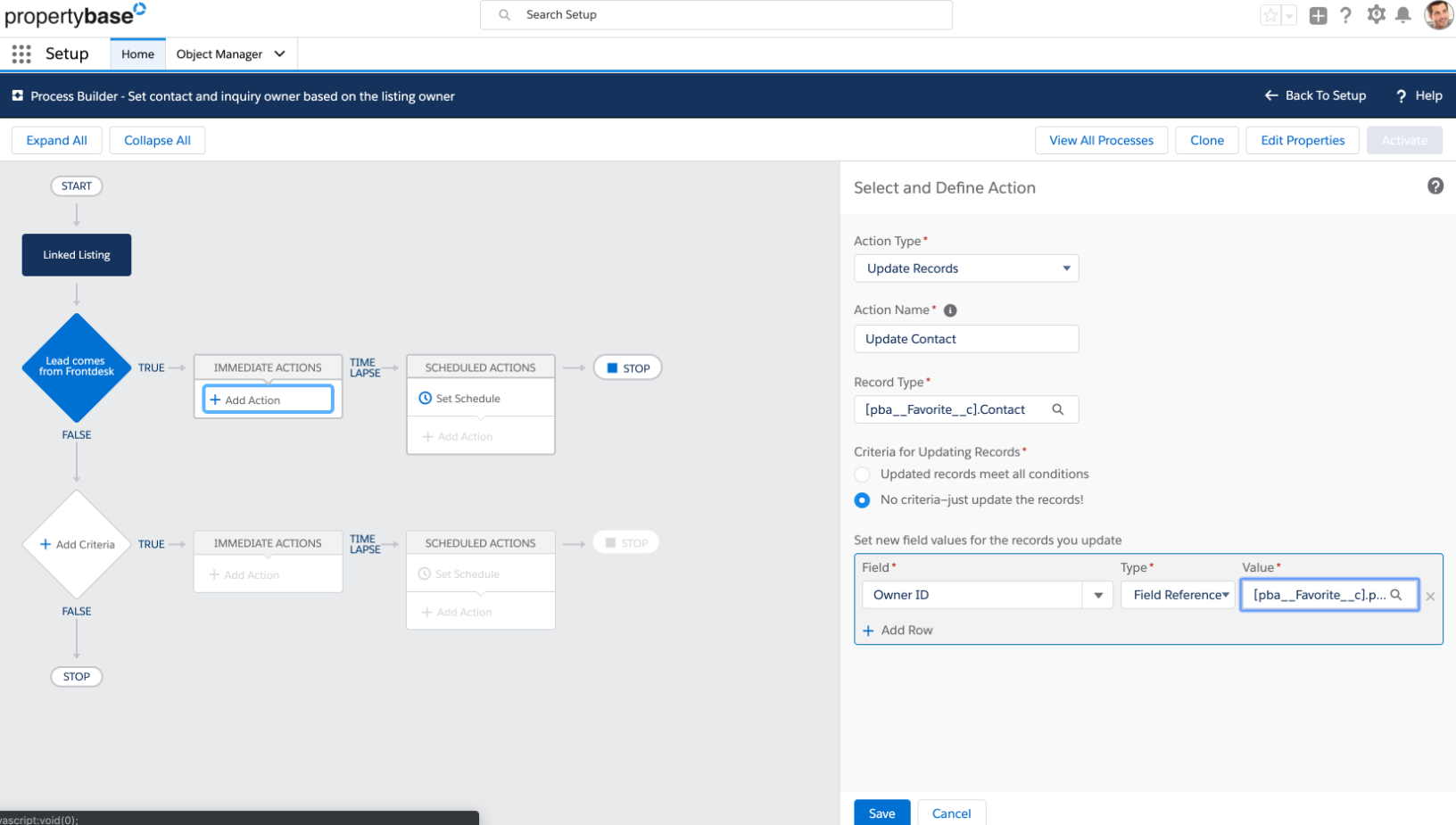Viewport: 1456px width, 825px height.
Task: Click the X to remove the Owner ID row
Action: point(1430,596)
